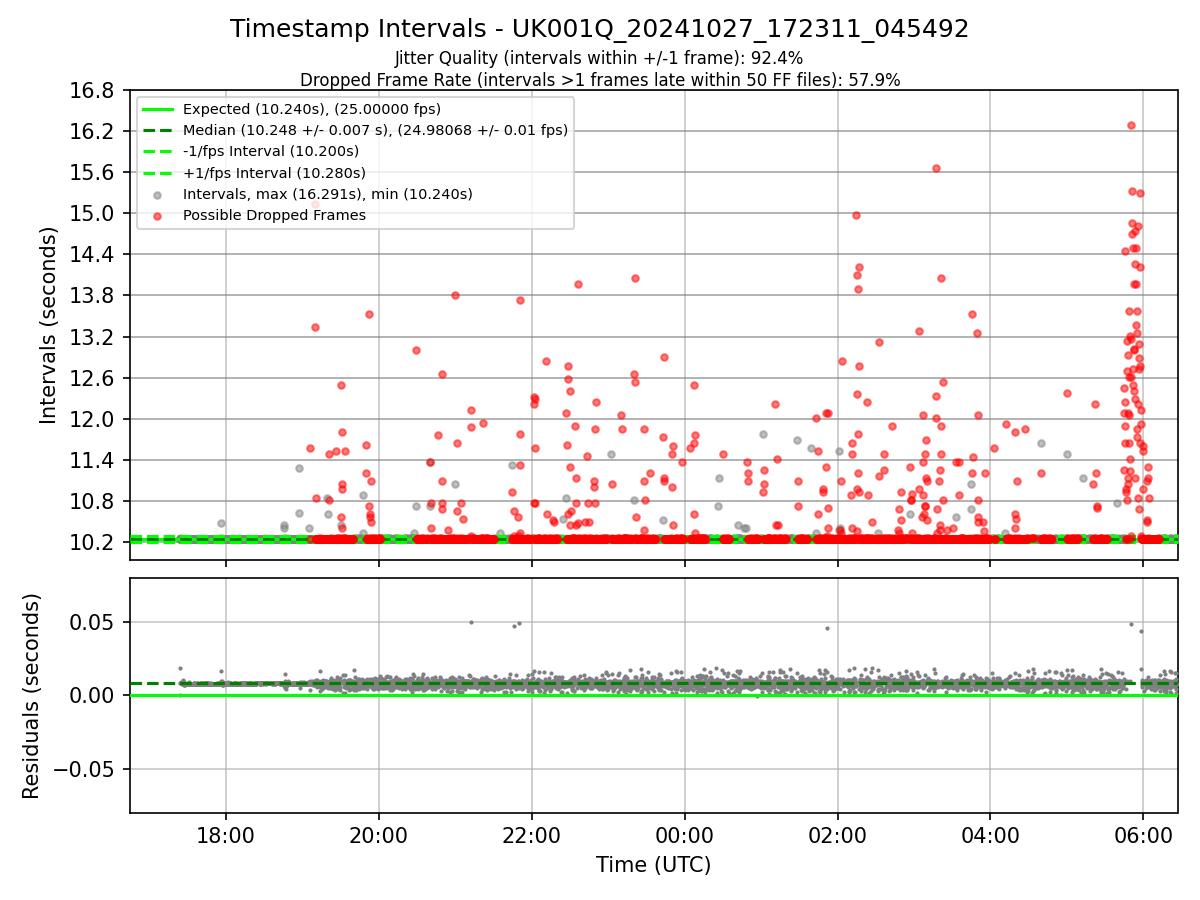Click legend entry 'Intervals, max (16.291s), min (10.240s)'
The height and width of the screenshot is (900, 1200).
[328, 194]
